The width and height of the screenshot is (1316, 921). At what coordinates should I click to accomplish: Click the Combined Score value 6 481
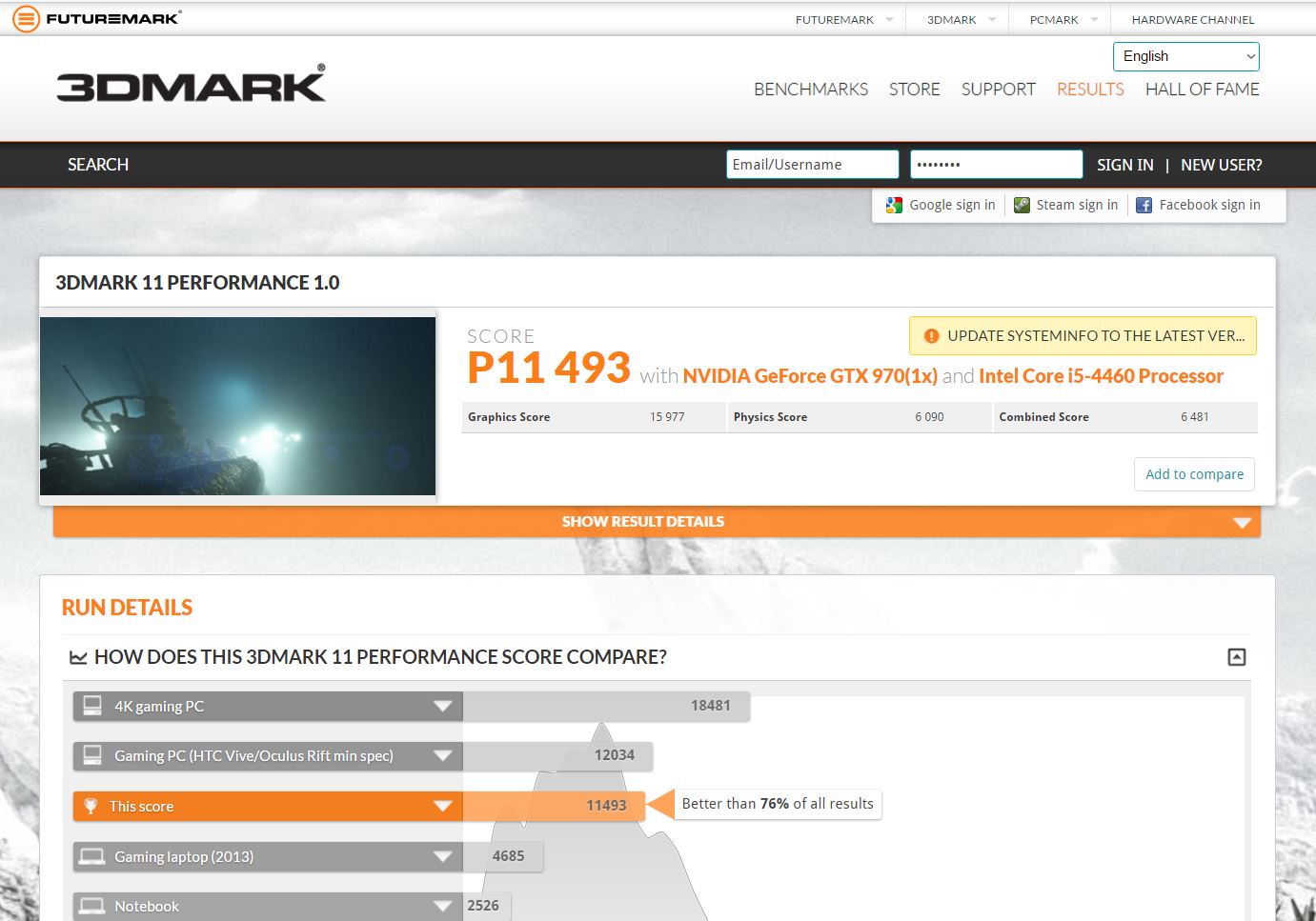pyautogui.click(x=1195, y=417)
